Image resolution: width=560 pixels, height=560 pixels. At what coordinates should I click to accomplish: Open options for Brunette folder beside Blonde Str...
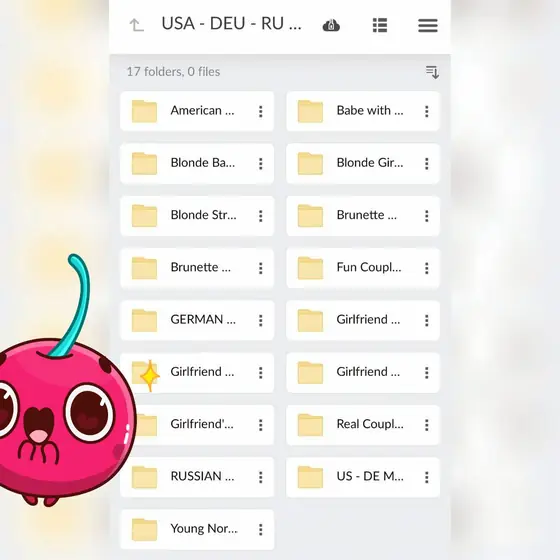click(426, 216)
